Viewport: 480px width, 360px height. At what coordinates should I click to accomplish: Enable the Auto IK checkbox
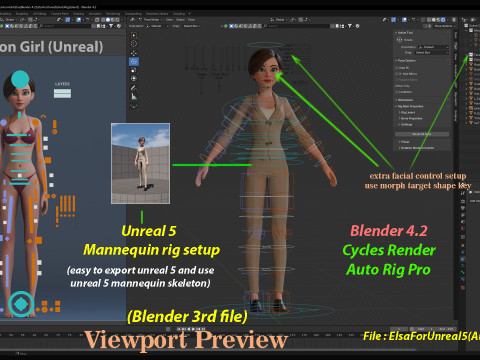pyautogui.click(x=396, y=68)
